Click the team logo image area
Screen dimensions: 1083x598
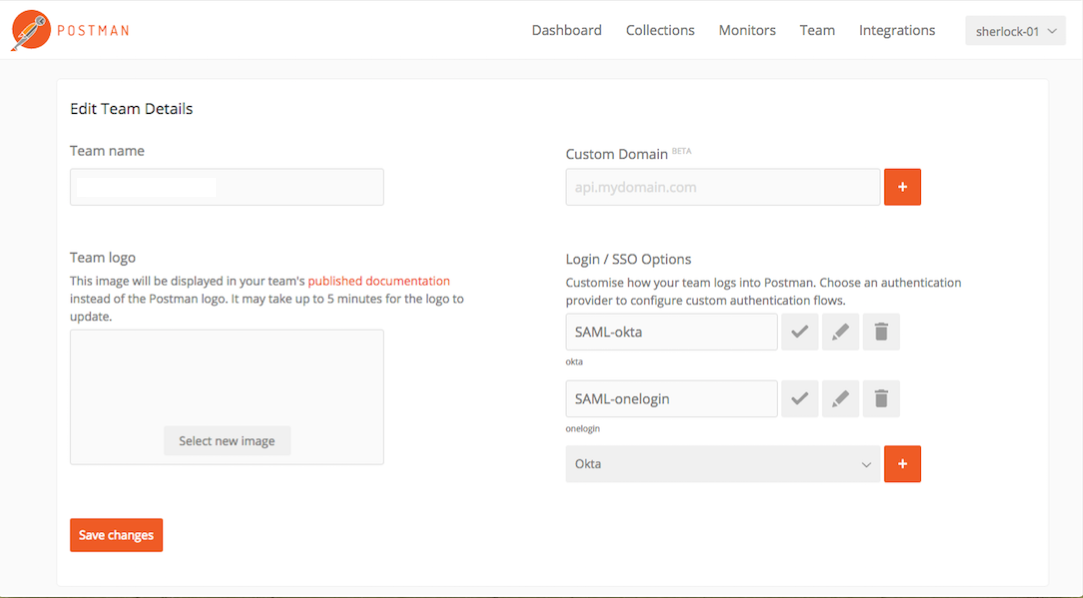[x=227, y=396]
